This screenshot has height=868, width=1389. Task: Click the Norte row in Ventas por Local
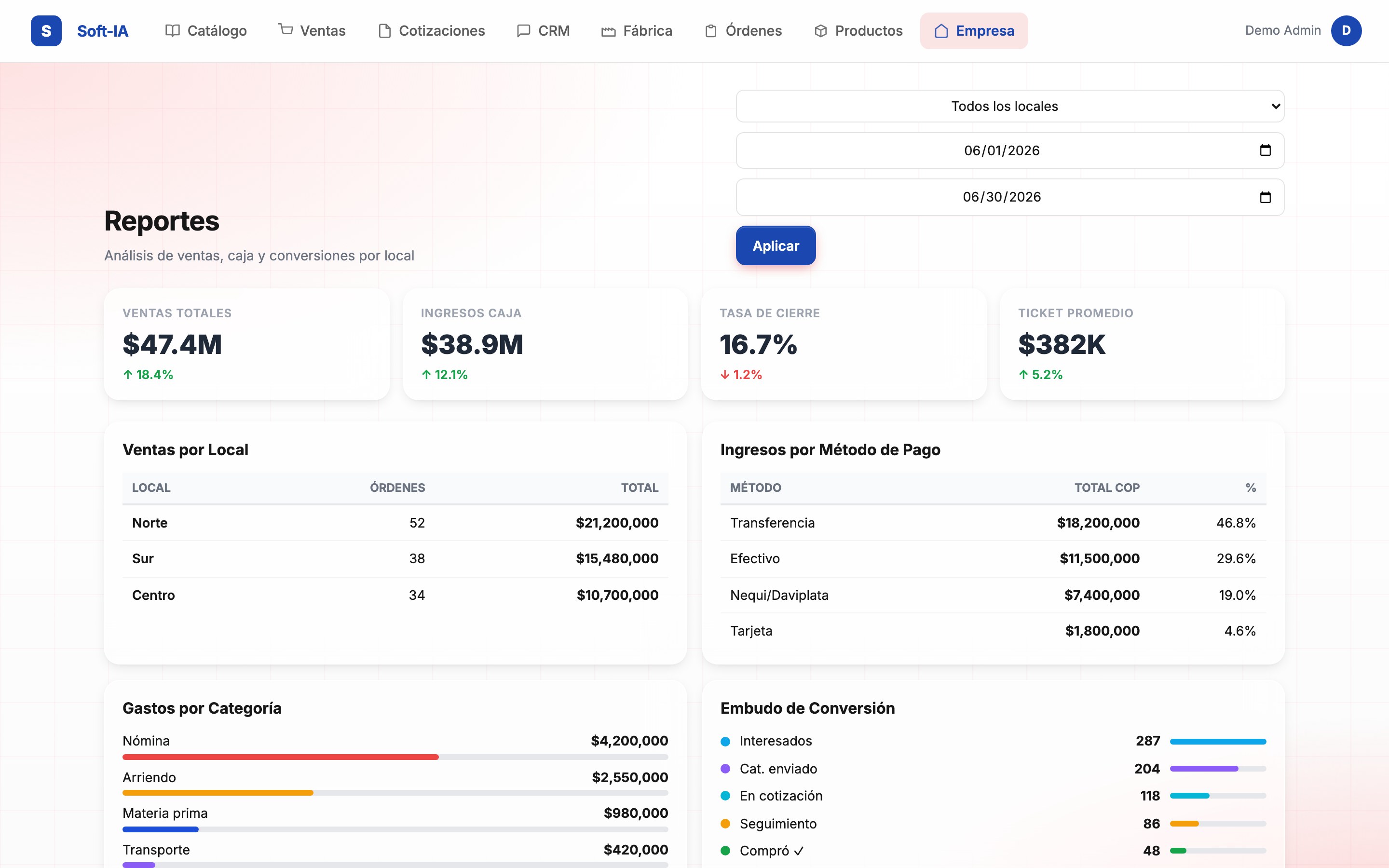(x=395, y=523)
